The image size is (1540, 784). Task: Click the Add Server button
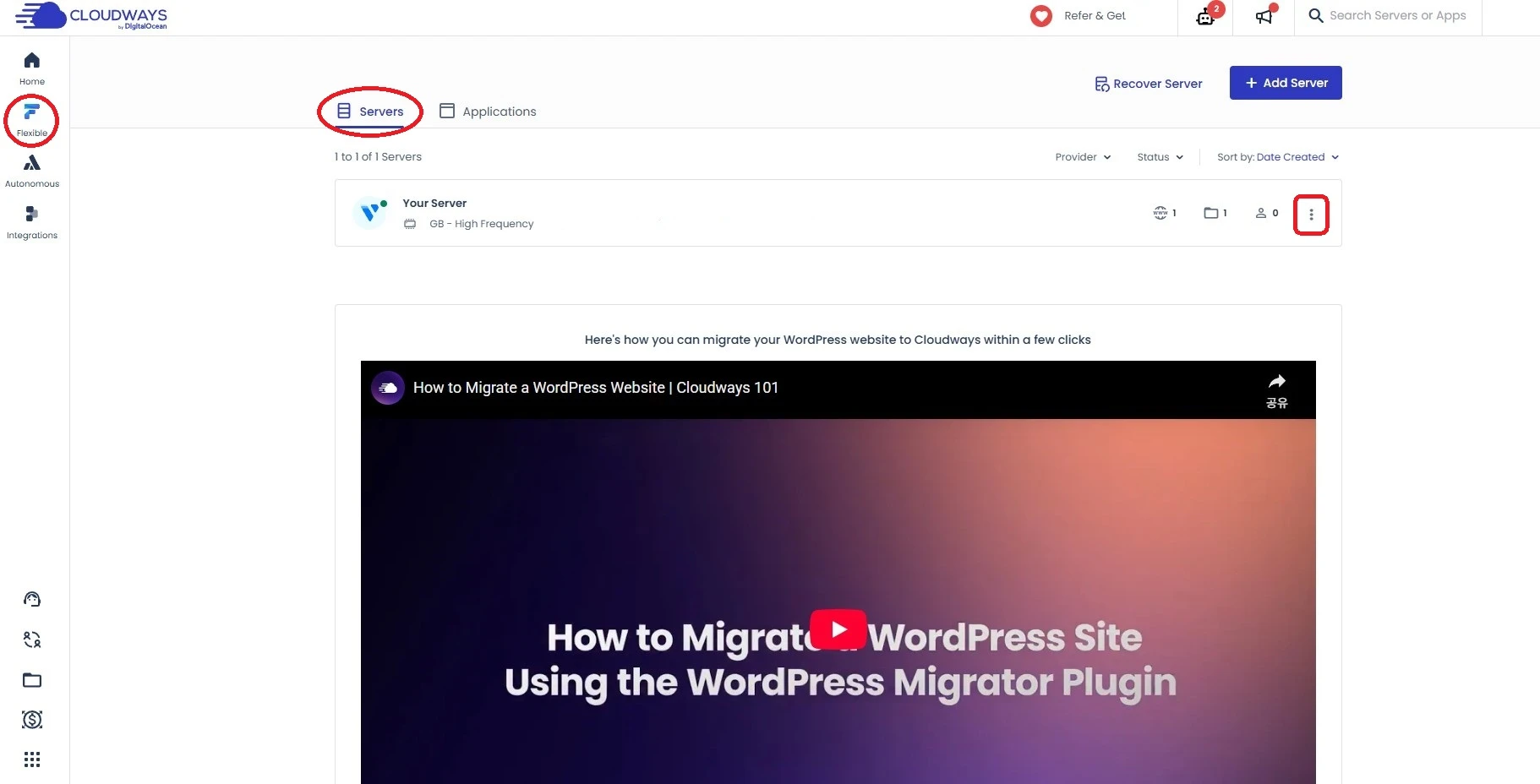point(1286,83)
